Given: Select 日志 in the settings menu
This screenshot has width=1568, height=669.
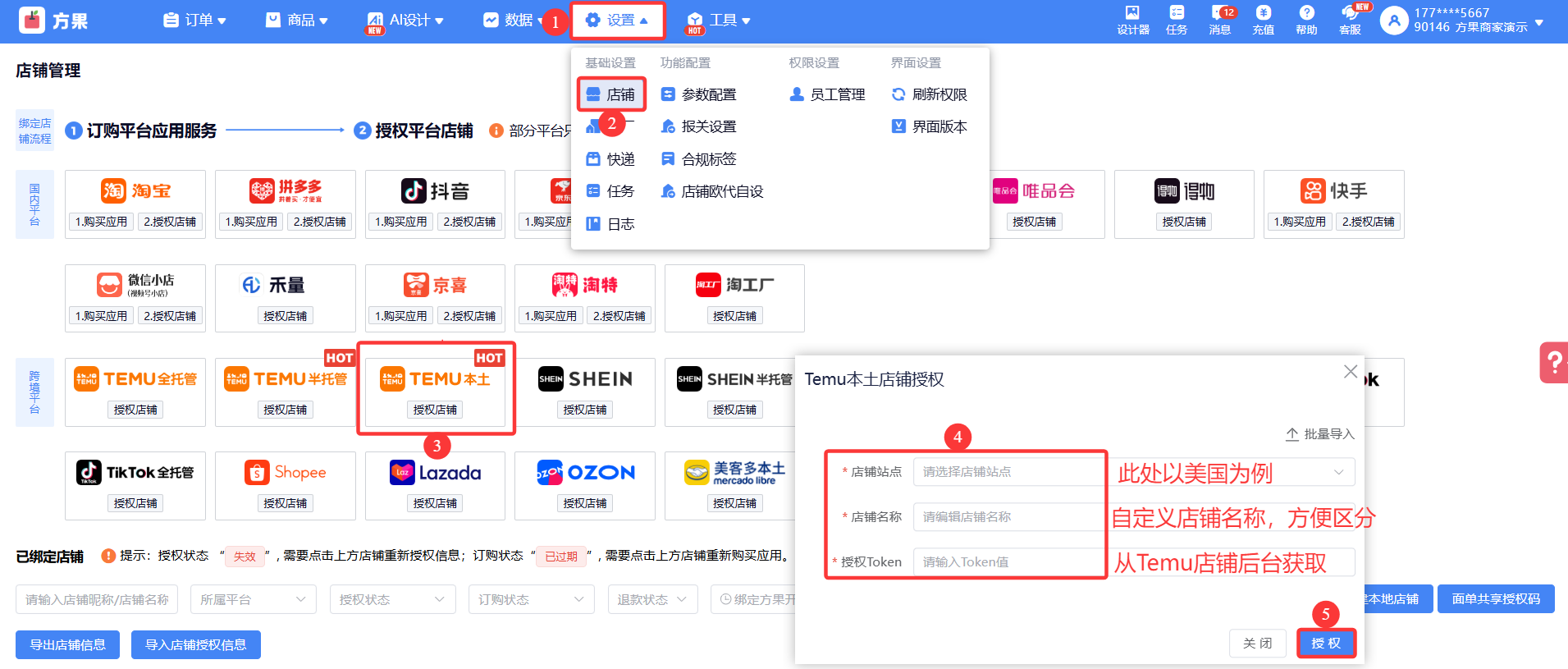Looking at the screenshot, I should point(610,224).
